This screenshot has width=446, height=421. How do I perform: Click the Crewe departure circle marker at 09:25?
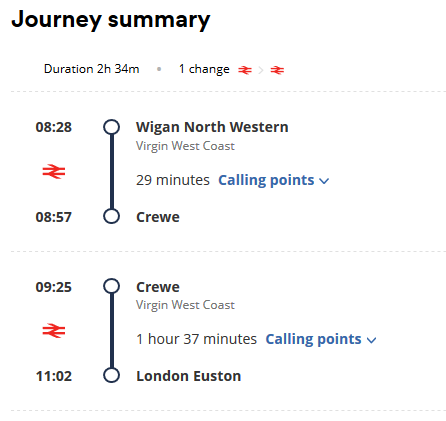click(111, 286)
